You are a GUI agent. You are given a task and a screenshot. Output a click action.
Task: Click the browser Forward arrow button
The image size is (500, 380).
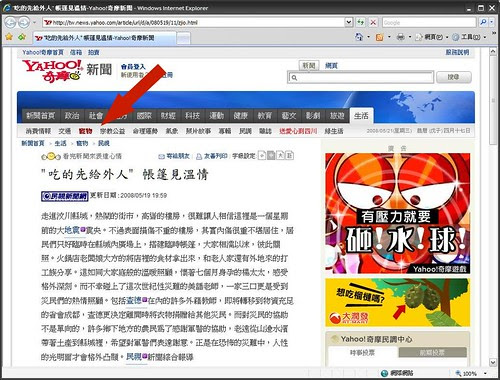24,23
